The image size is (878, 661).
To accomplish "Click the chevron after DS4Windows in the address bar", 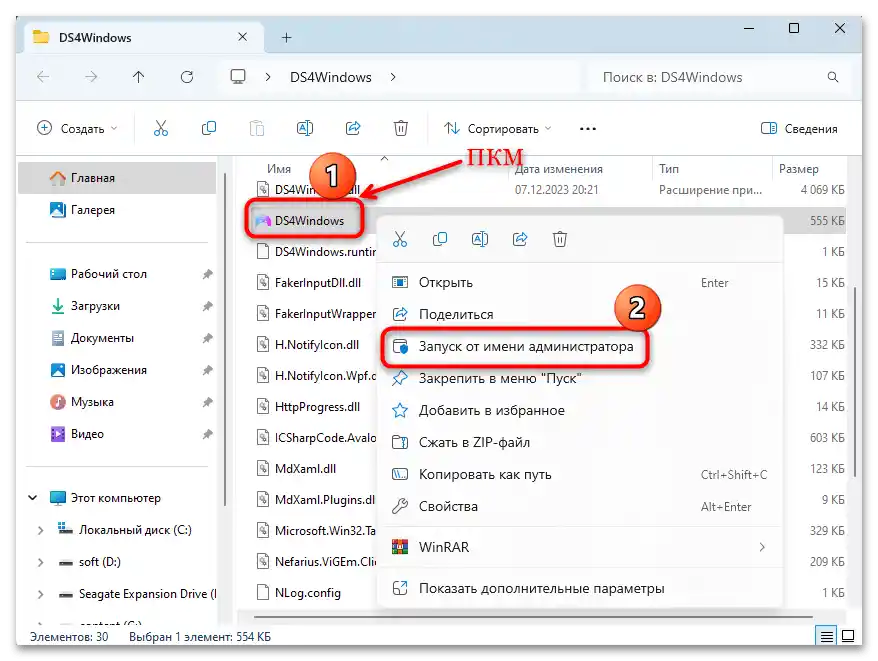I will pos(393,77).
